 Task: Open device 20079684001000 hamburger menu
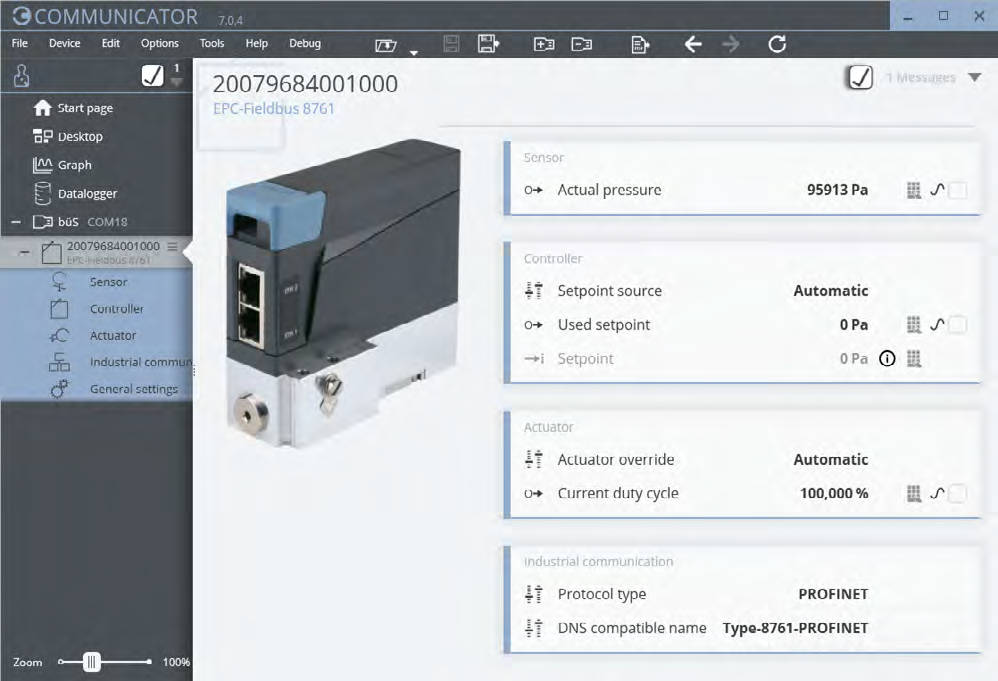(x=172, y=246)
